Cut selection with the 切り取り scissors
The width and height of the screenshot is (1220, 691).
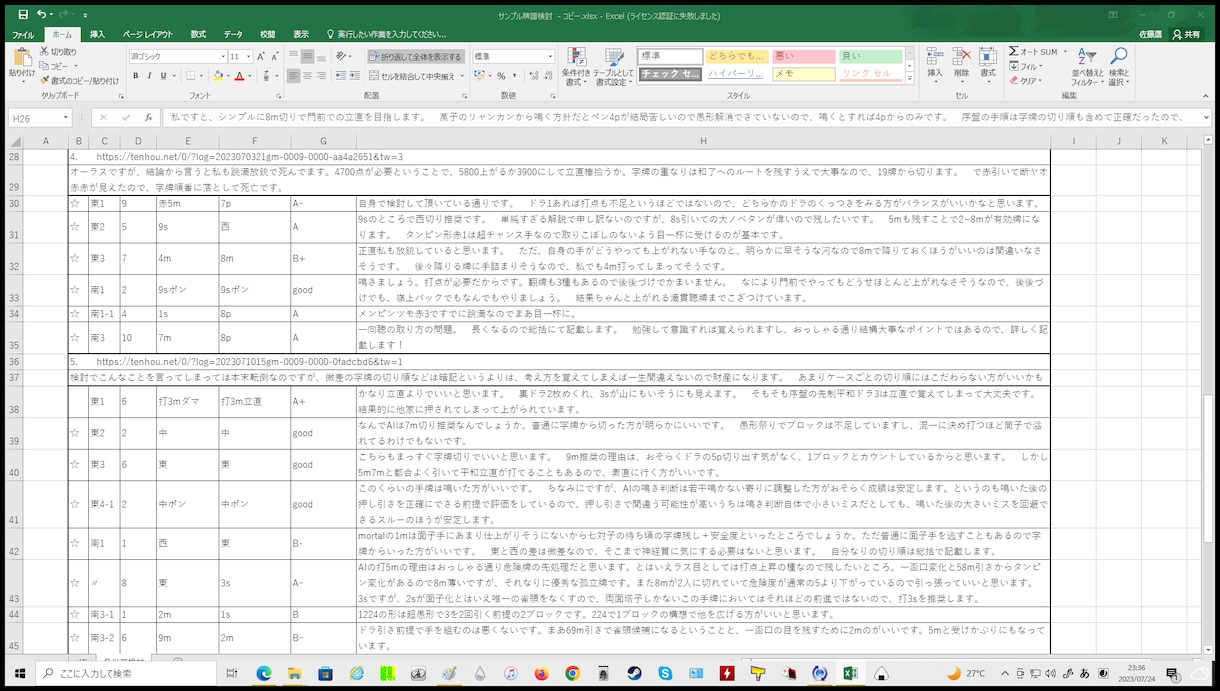57,52
